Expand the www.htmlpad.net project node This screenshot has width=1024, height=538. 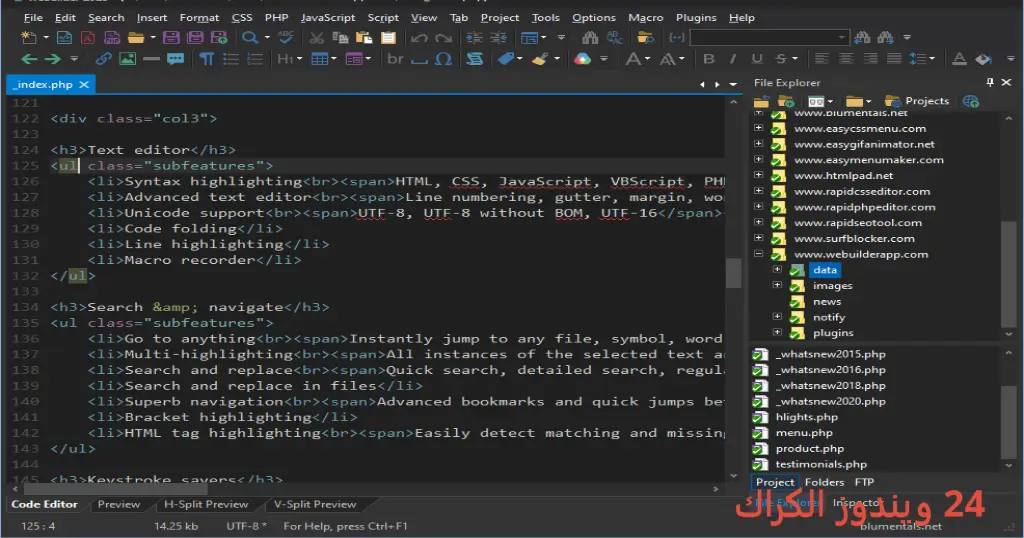(x=758, y=174)
